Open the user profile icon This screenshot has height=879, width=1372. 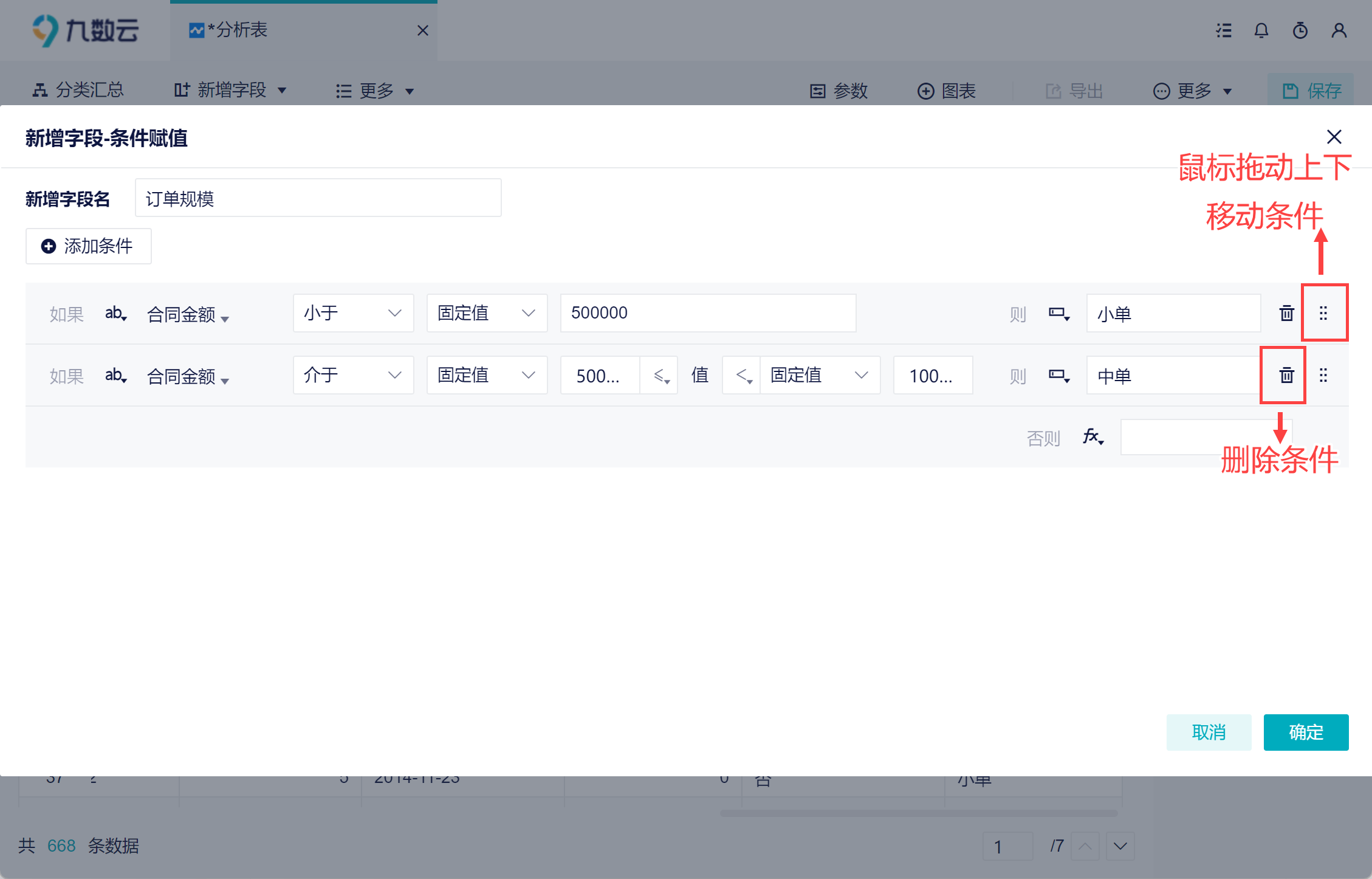(x=1339, y=30)
